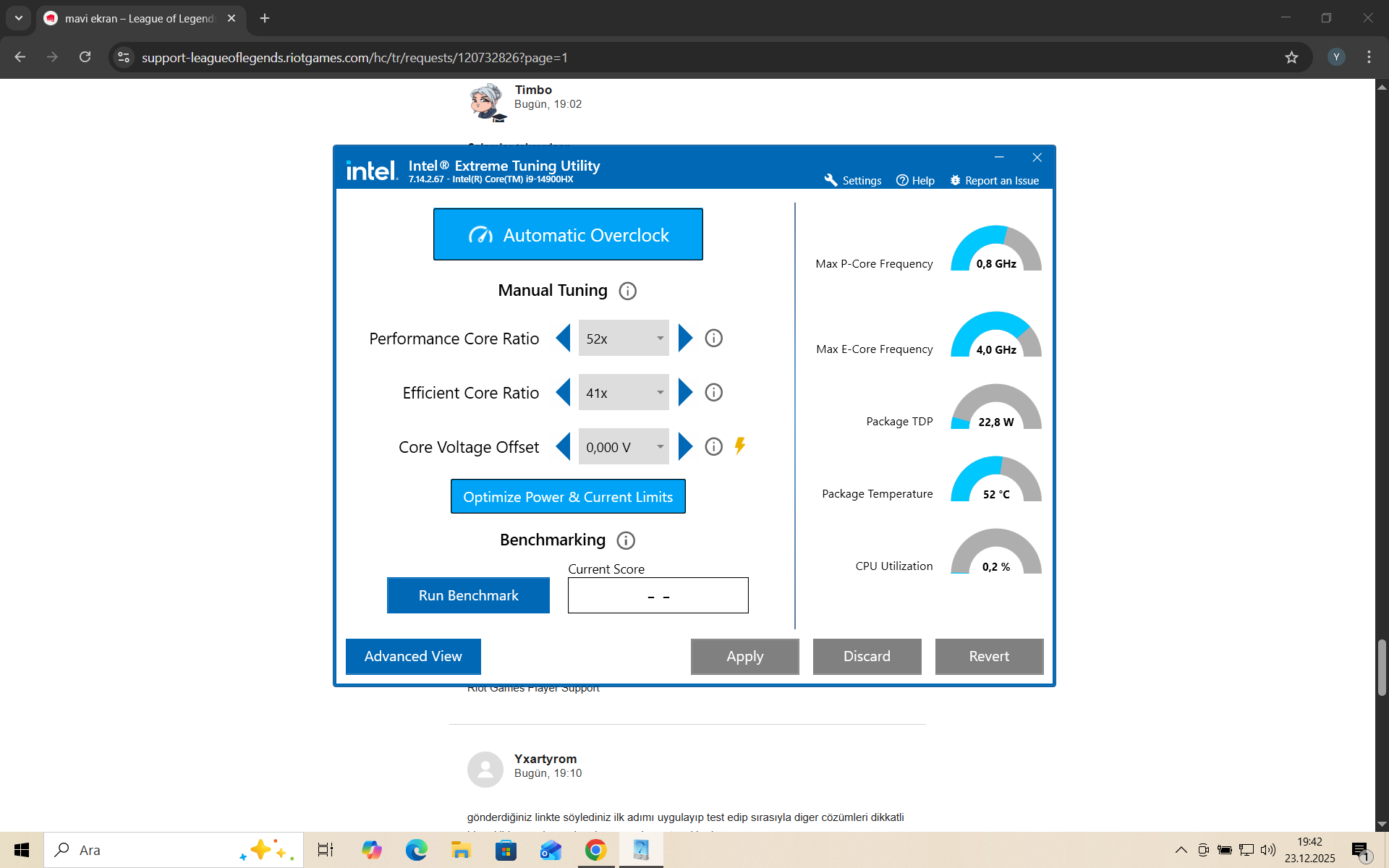Screen dimensions: 1389x868
Task: Show info for Core Voltage Offset
Action: (713, 447)
